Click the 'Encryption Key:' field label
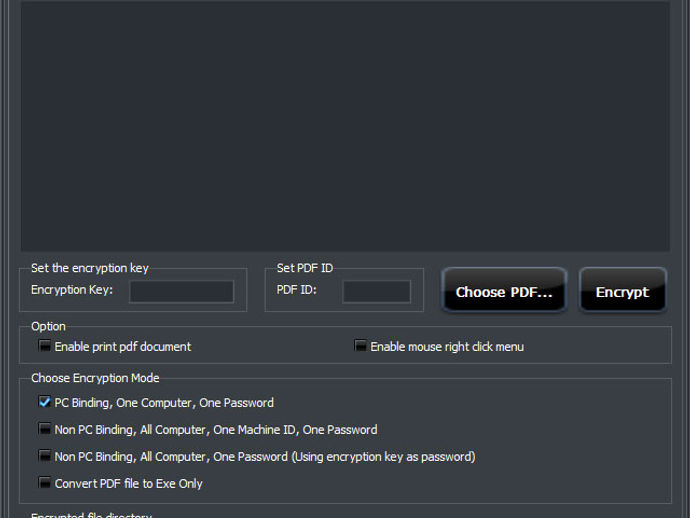The width and height of the screenshot is (690, 518). [72, 290]
